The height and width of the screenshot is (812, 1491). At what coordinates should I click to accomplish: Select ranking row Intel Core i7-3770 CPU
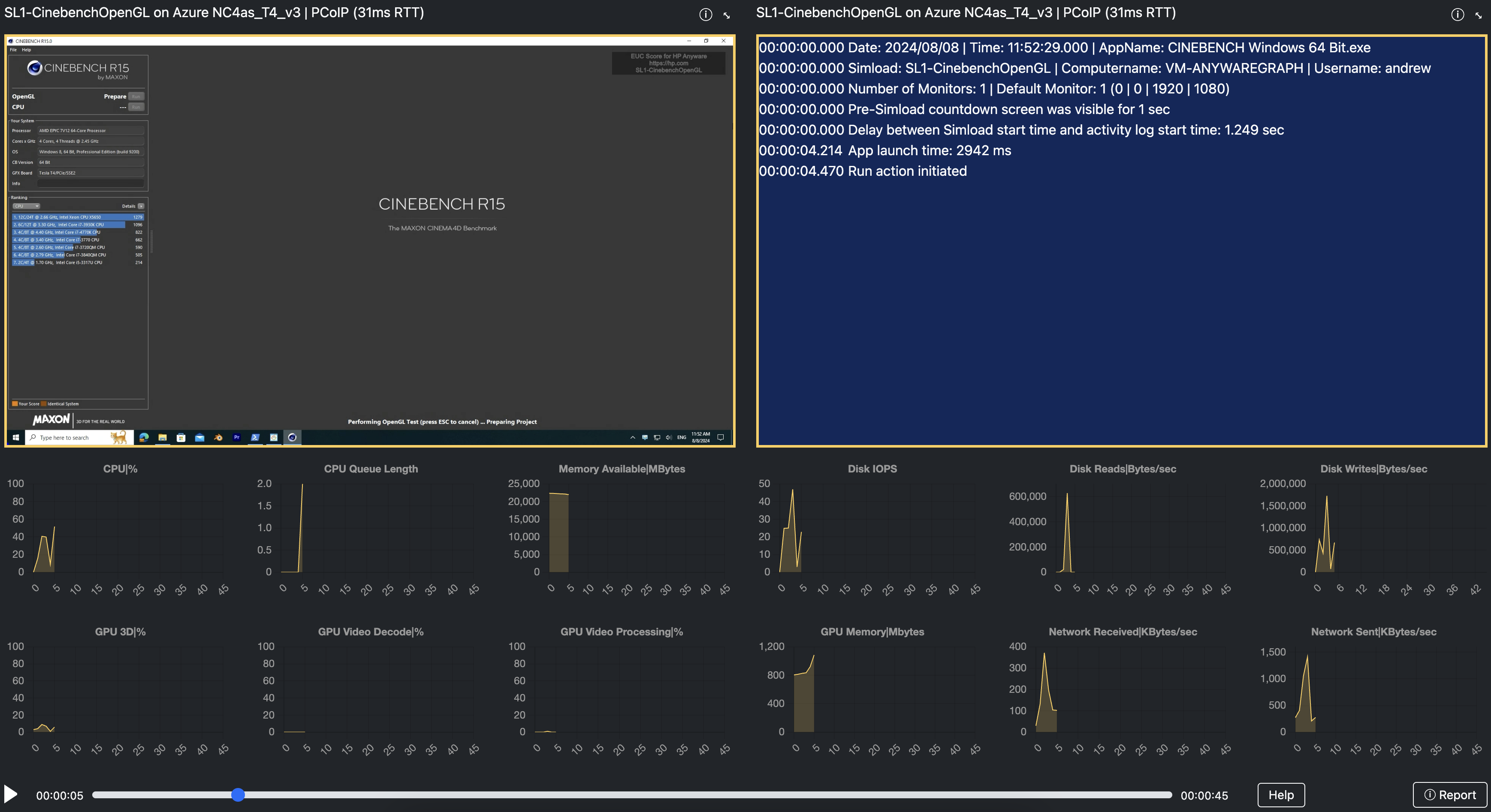pos(78,239)
